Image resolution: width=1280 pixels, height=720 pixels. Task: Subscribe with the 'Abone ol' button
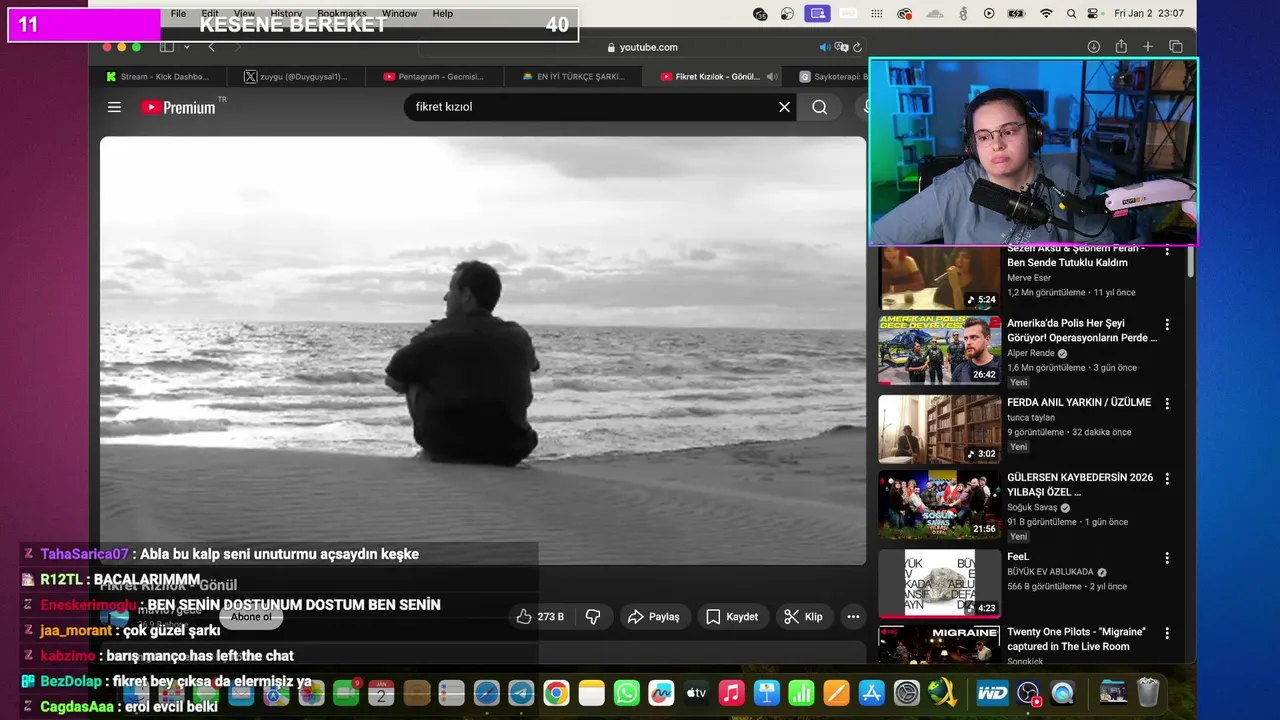pyautogui.click(x=251, y=617)
